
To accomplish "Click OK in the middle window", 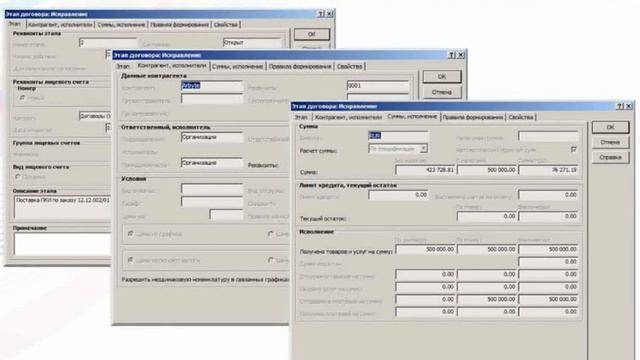I will 442,76.
